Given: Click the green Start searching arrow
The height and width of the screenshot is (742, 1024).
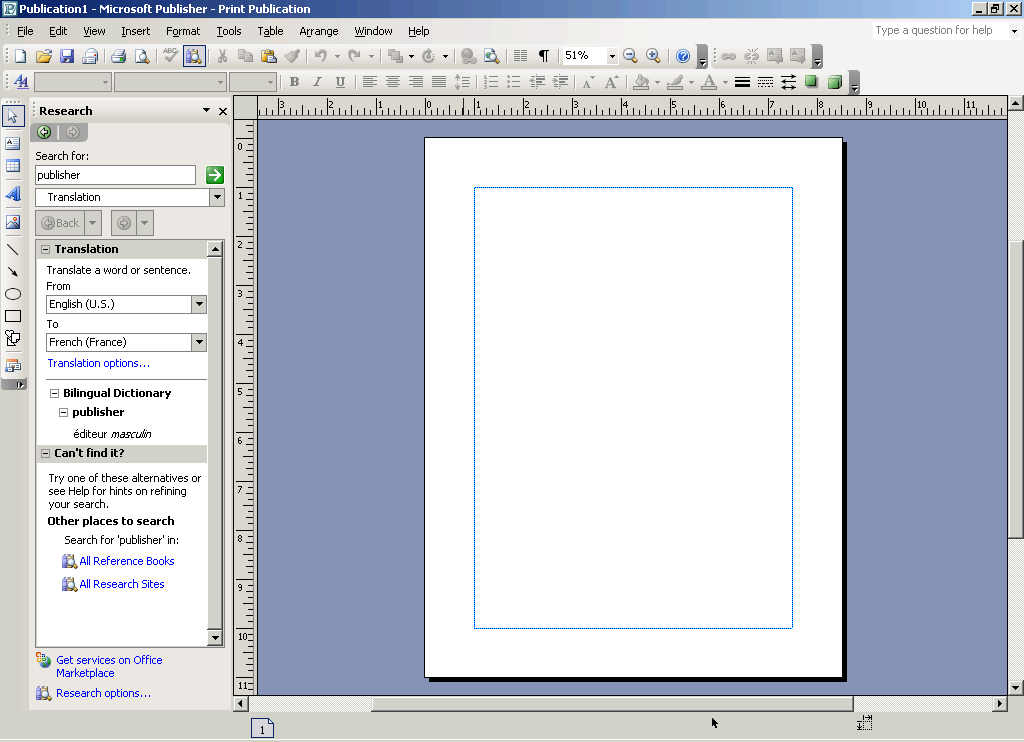Looking at the screenshot, I should point(215,175).
